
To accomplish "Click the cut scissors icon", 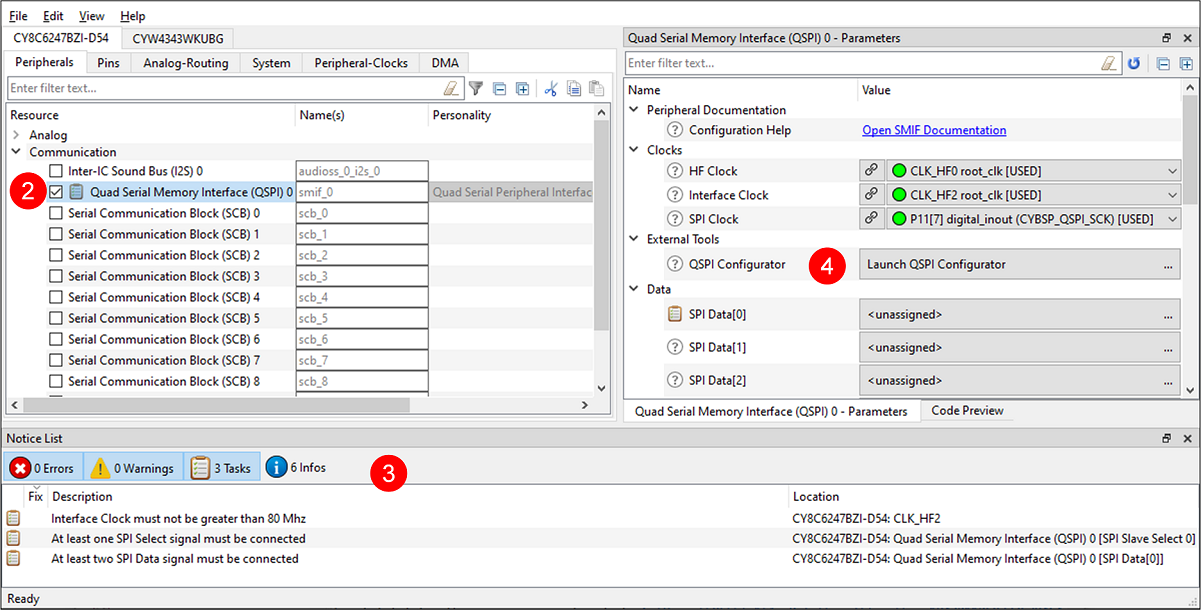I will (x=551, y=88).
